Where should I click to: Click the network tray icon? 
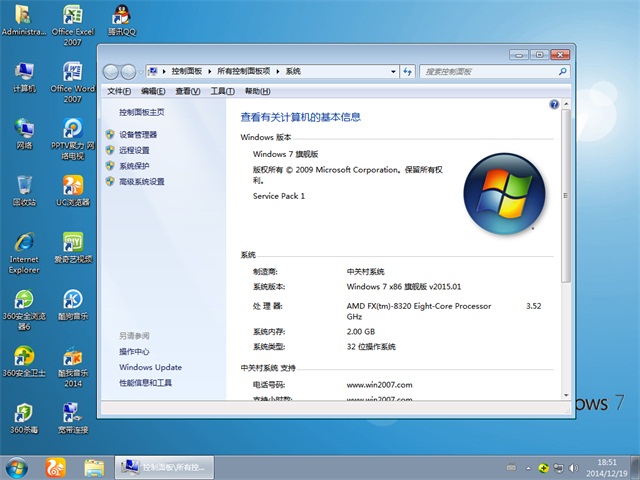[x=558, y=468]
